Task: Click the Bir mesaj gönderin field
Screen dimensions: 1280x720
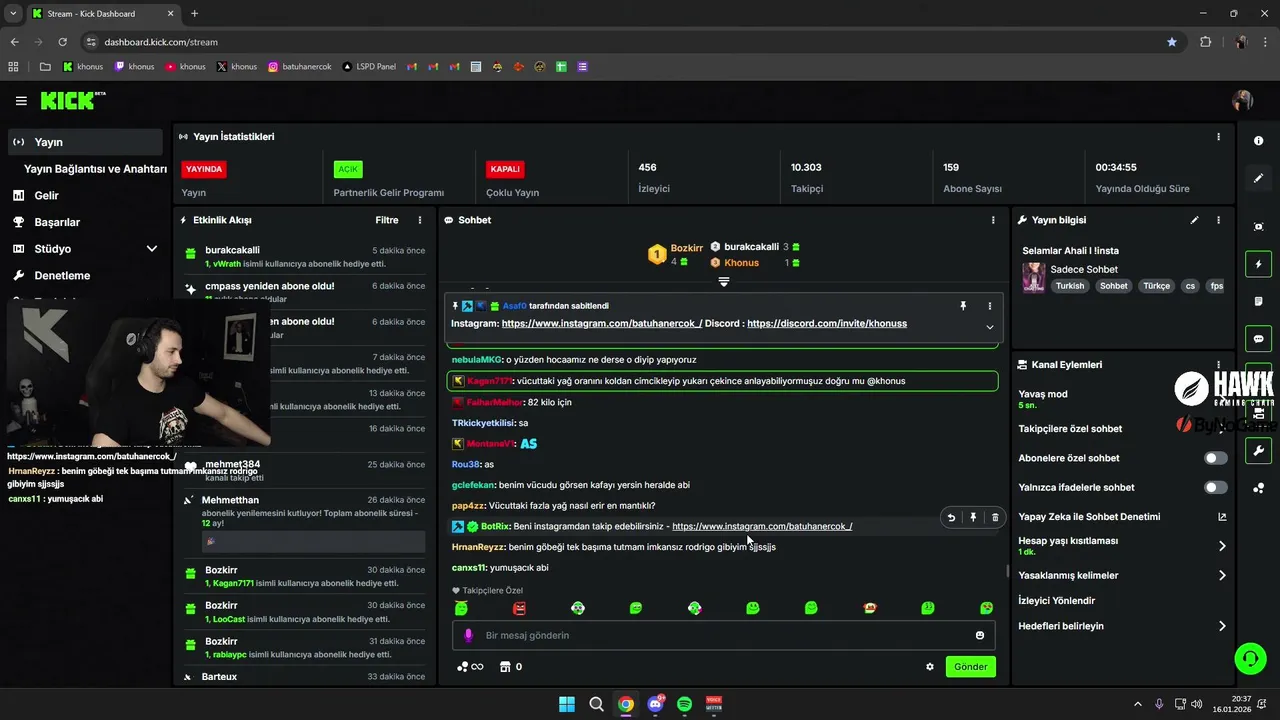Action: [724, 635]
